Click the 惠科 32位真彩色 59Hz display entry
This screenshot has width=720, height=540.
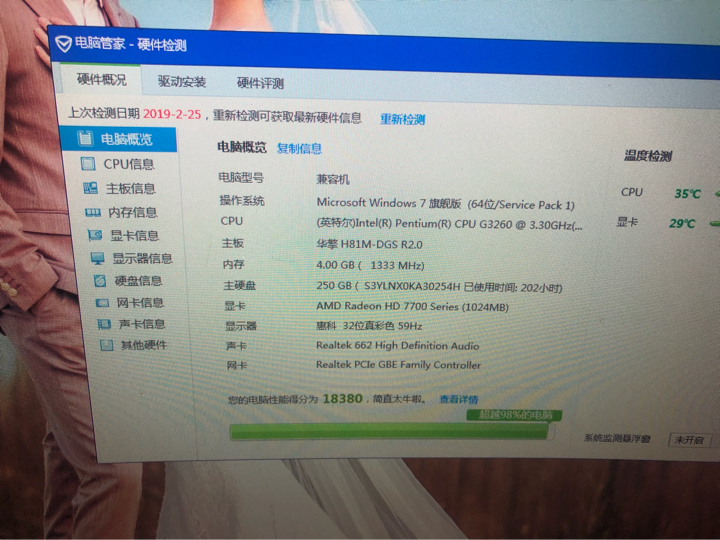coord(369,326)
